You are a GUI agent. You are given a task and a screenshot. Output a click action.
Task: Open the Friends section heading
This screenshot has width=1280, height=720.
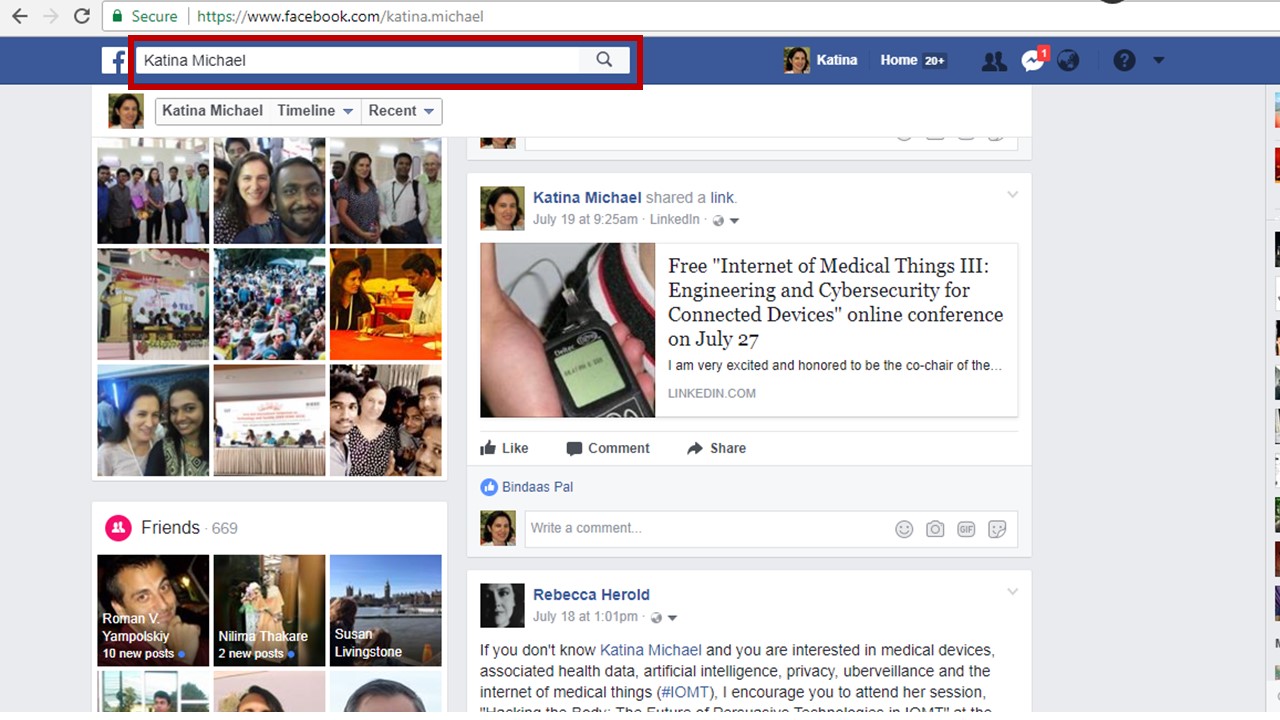pos(170,528)
